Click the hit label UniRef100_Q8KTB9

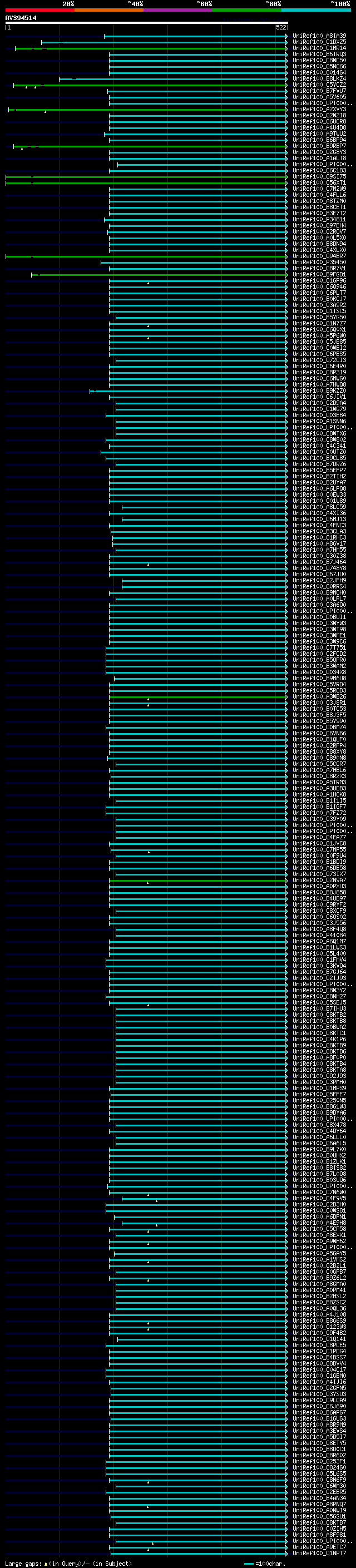click(x=319, y=1046)
